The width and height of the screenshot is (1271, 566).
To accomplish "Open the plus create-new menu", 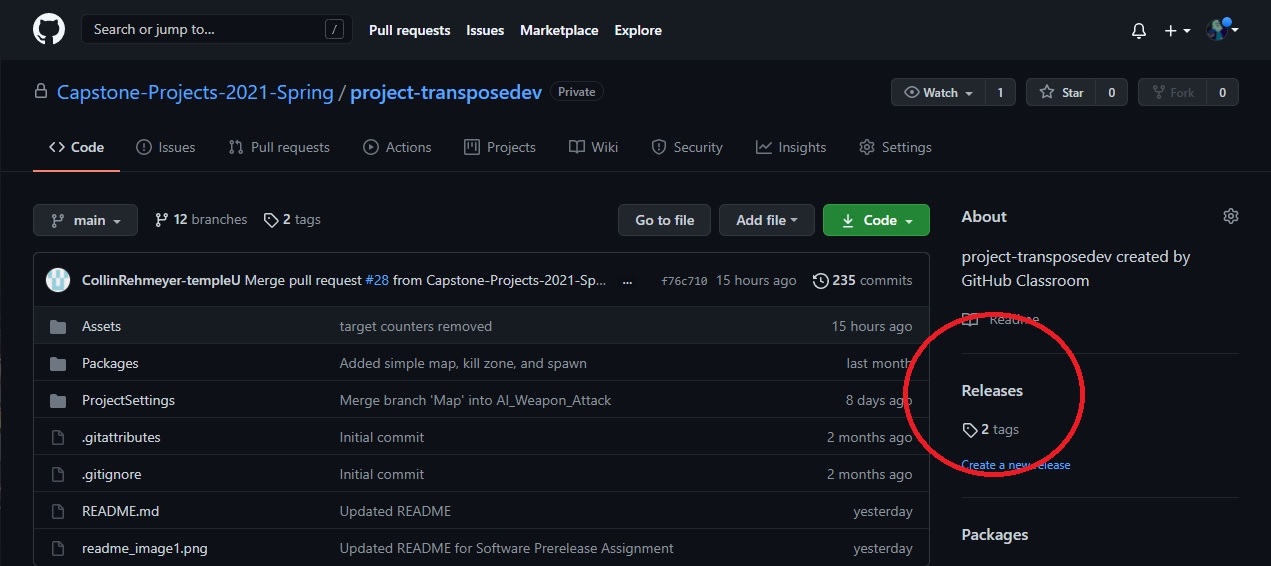I will 1177,31.
